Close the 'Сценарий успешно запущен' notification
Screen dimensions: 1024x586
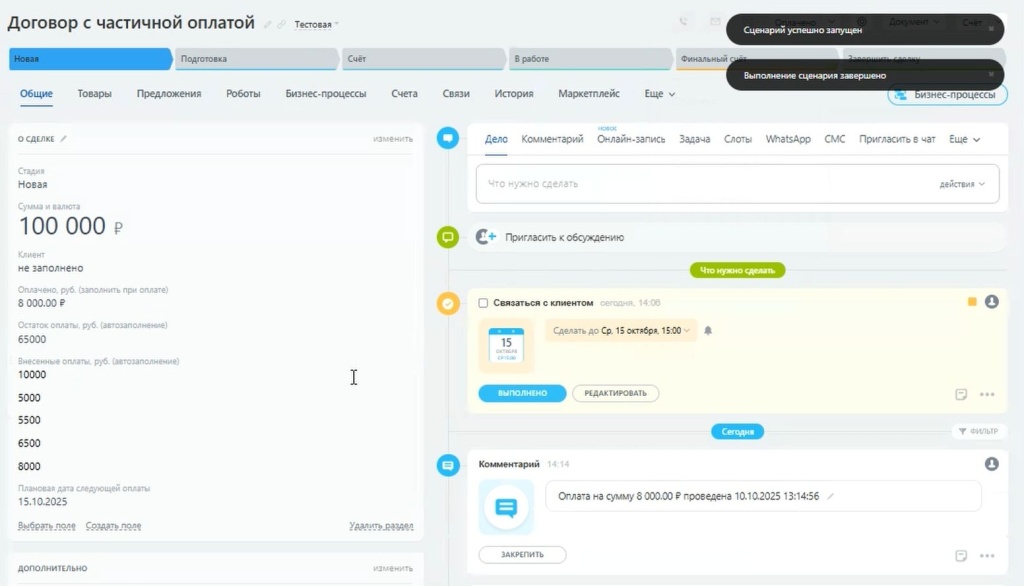click(991, 29)
